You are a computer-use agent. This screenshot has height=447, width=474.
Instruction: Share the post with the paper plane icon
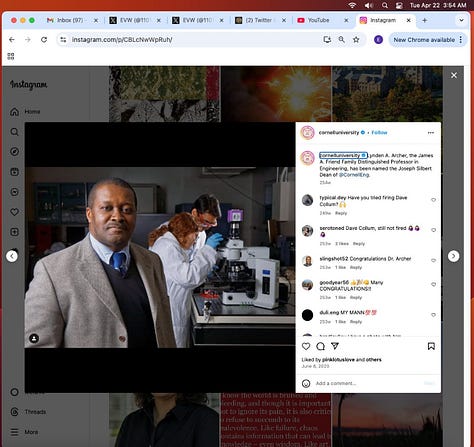click(x=335, y=346)
